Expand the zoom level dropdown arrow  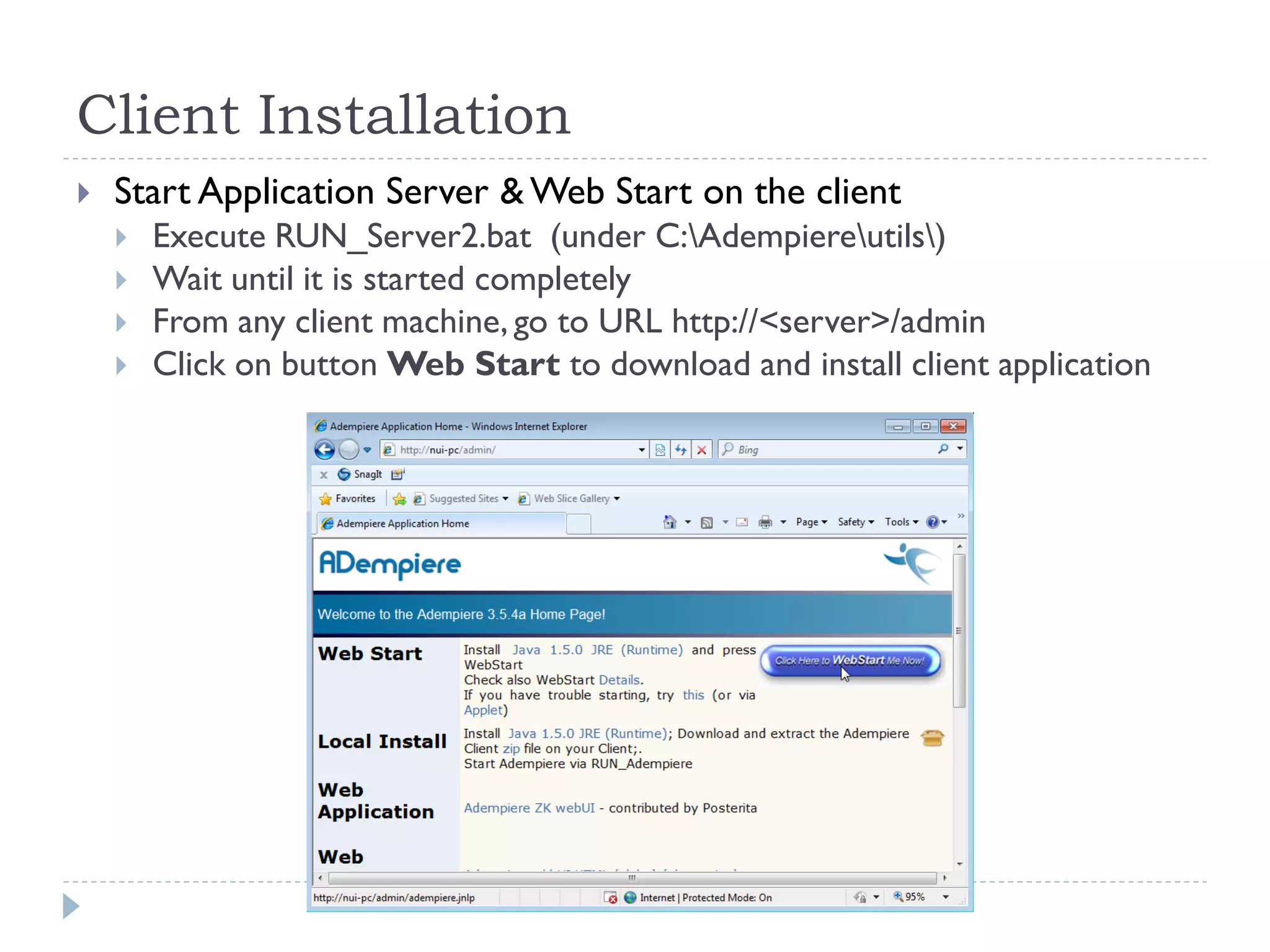946,897
